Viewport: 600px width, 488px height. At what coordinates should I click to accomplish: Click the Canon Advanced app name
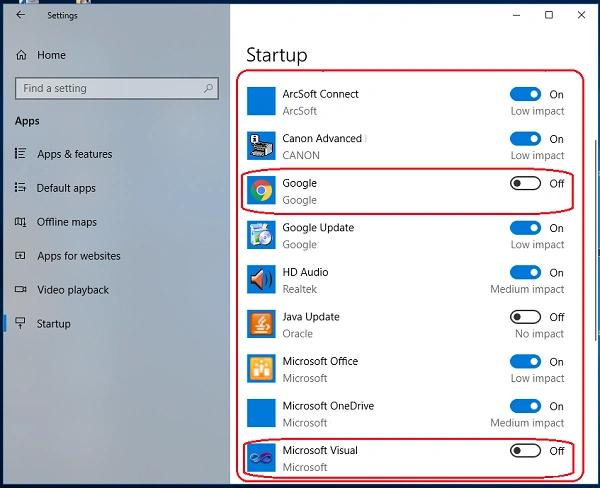322,139
